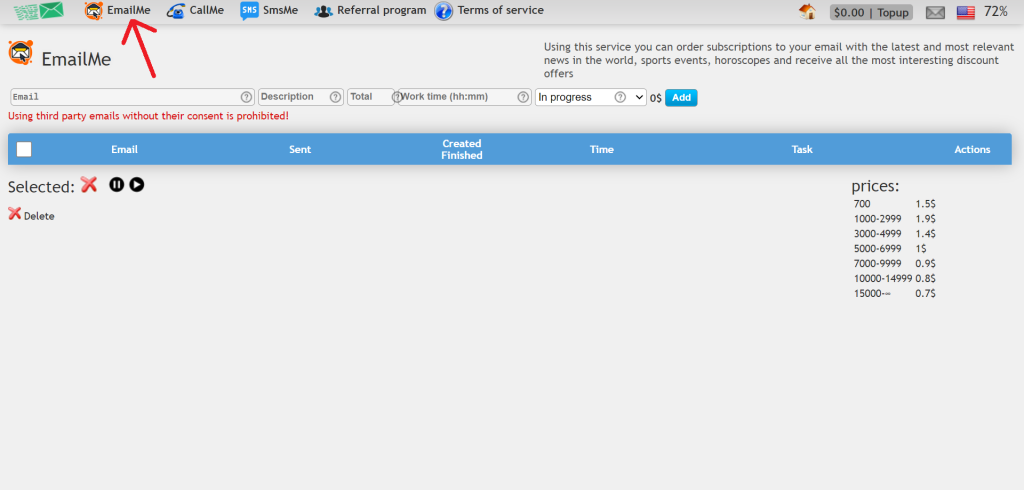Image resolution: width=1024 pixels, height=490 pixels.
Task: Click the 15000-∞ price tier row
Action: pos(895,294)
